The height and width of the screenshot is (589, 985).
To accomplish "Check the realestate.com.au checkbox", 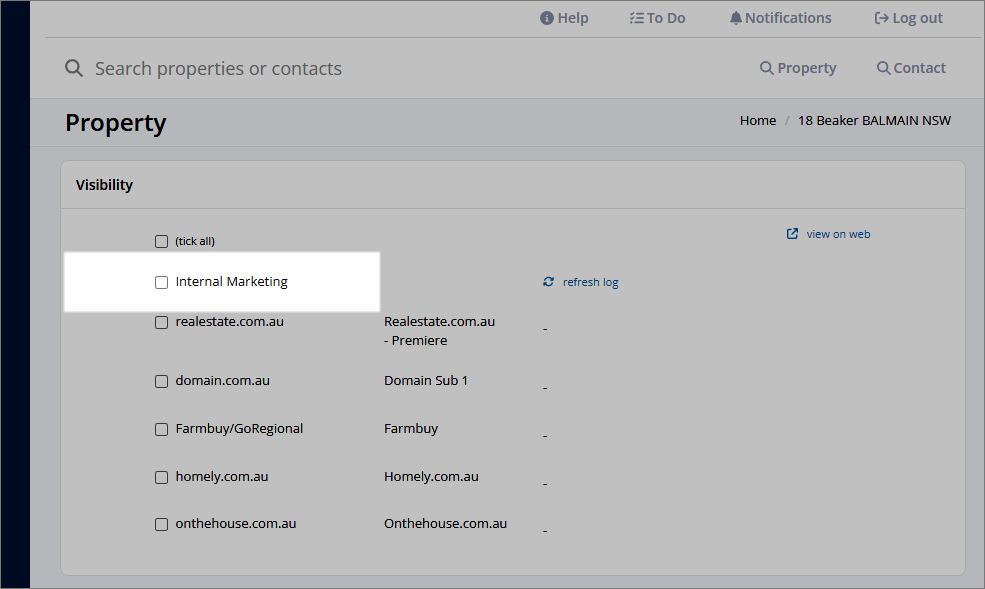I will tap(161, 323).
